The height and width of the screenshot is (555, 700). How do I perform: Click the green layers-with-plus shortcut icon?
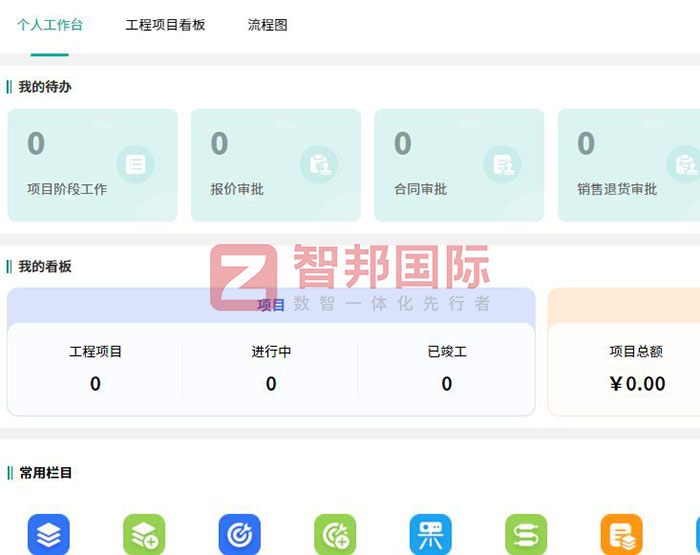[144, 535]
